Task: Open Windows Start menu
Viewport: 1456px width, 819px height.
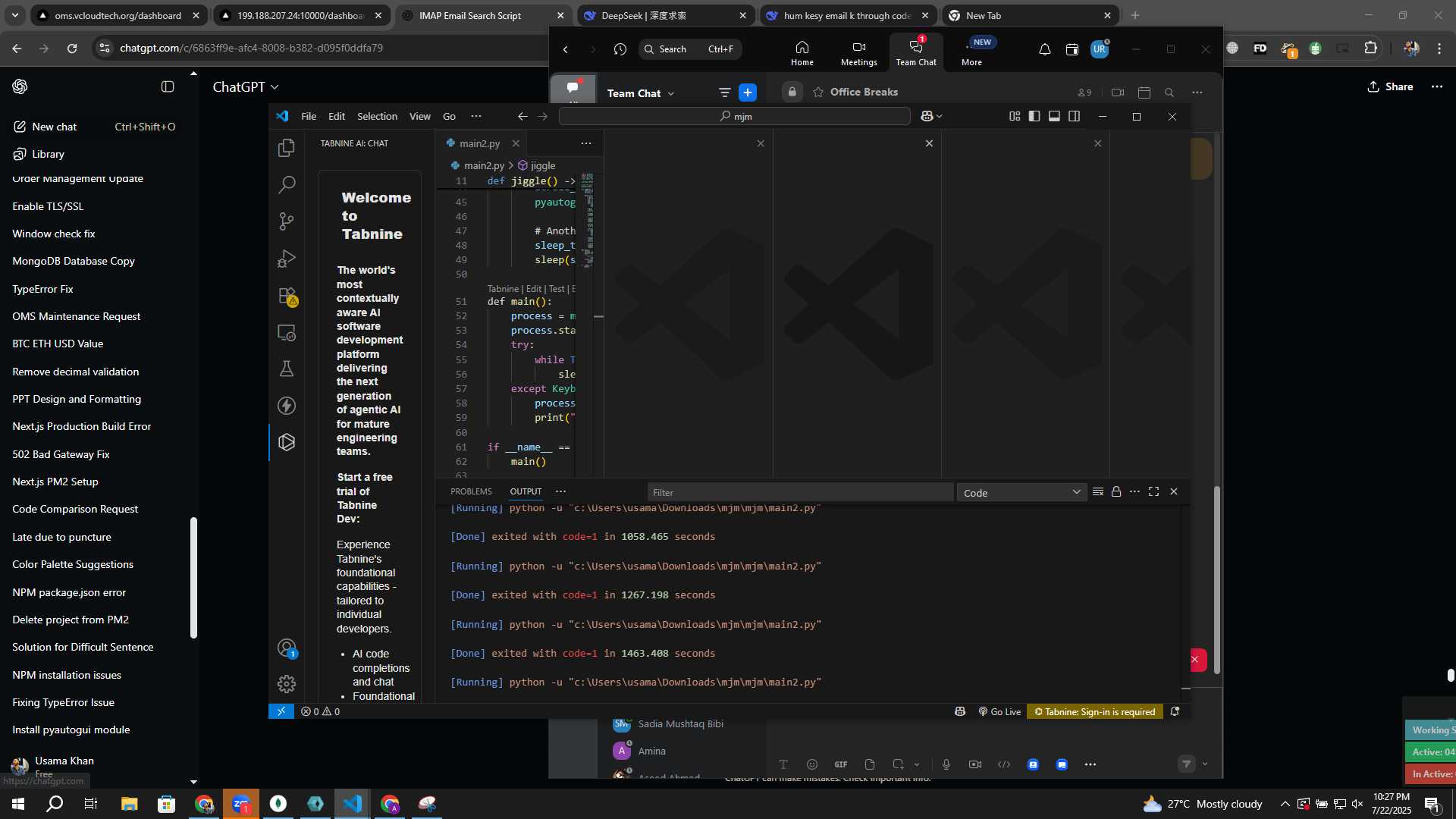Action: click(18, 804)
